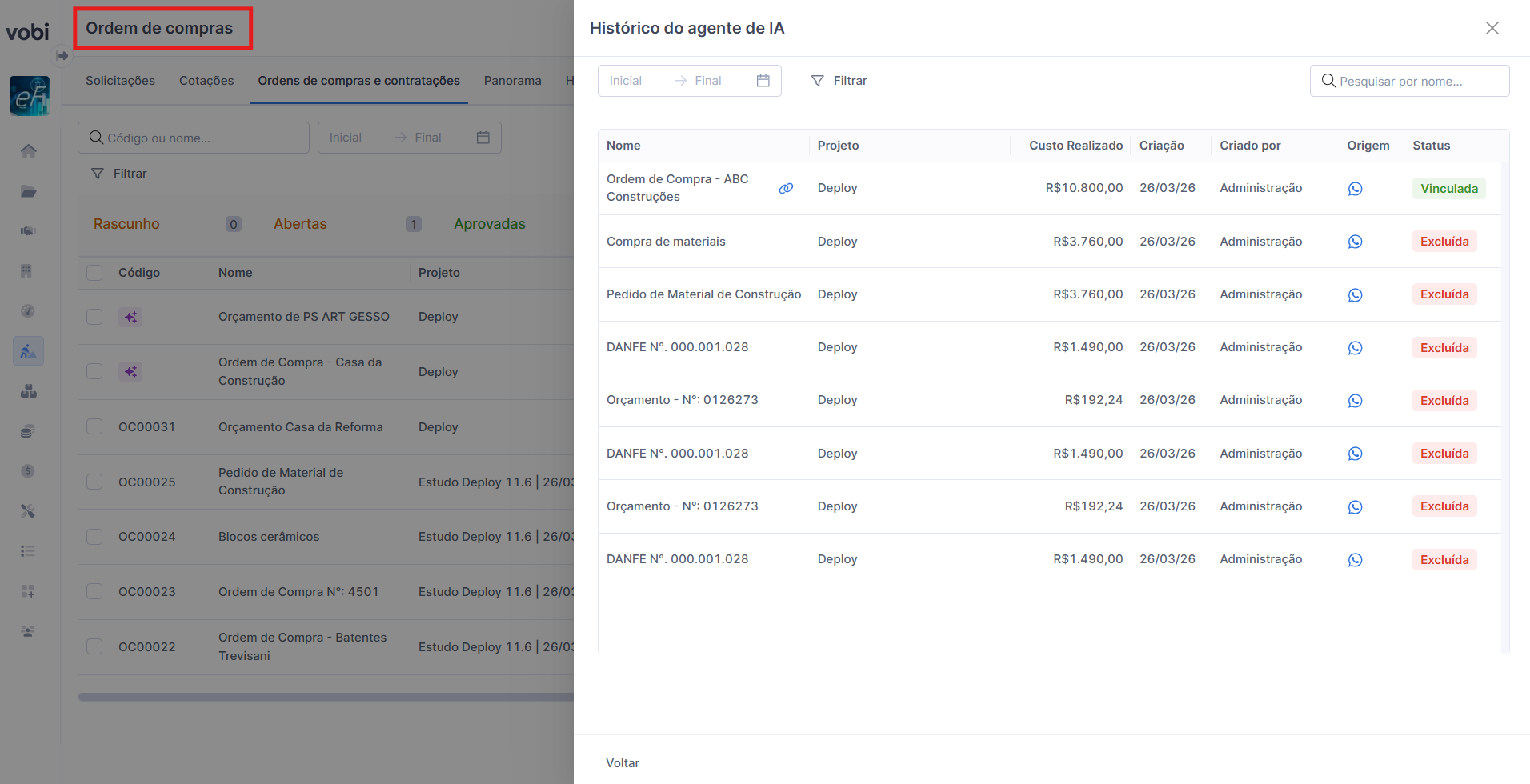The height and width of the screenshot is (784, 1530).
Task: Focus the Código ou nome search field
Action: [x=194, y=138]
